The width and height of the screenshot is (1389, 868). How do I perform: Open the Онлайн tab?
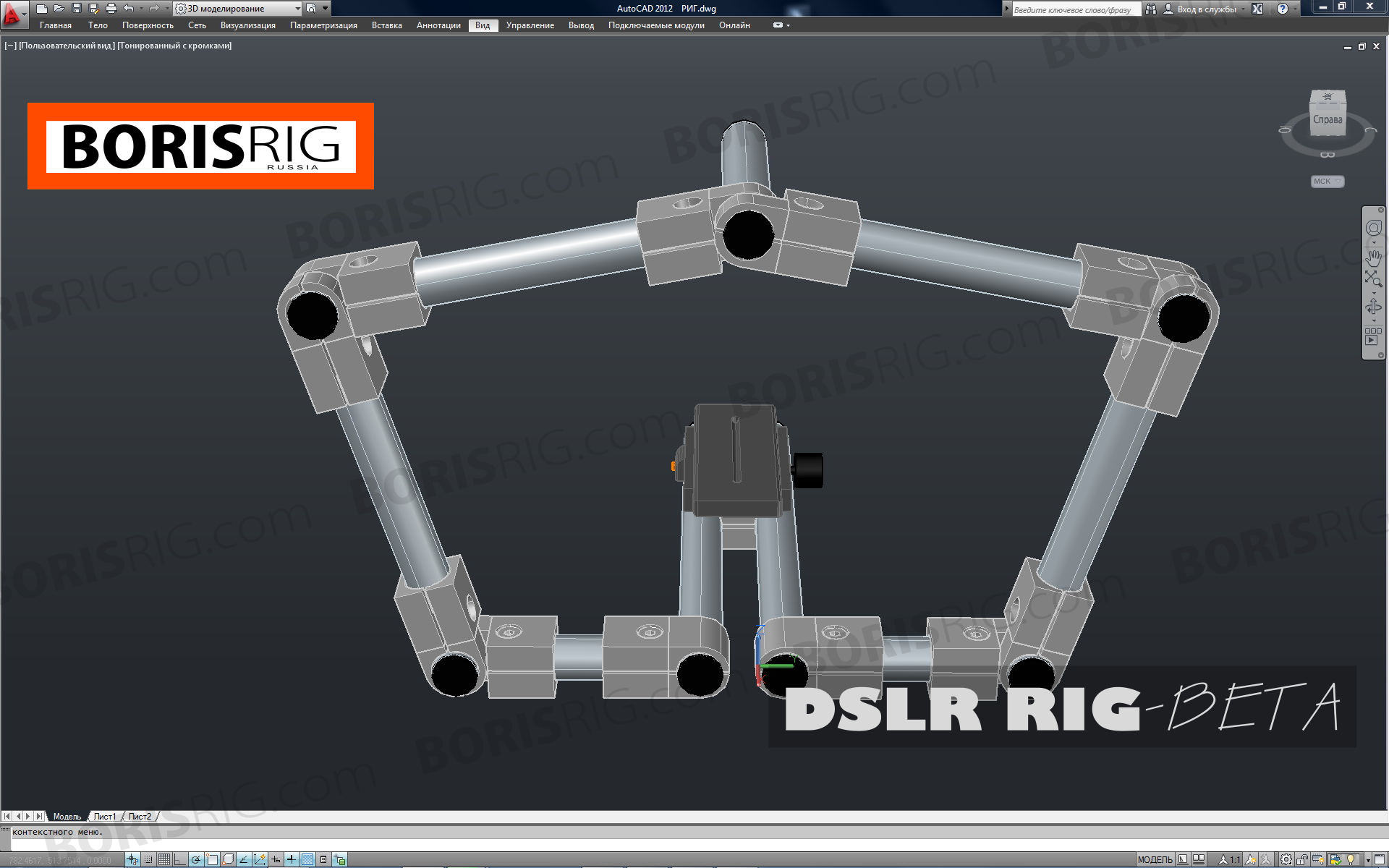tap(734, 25)
